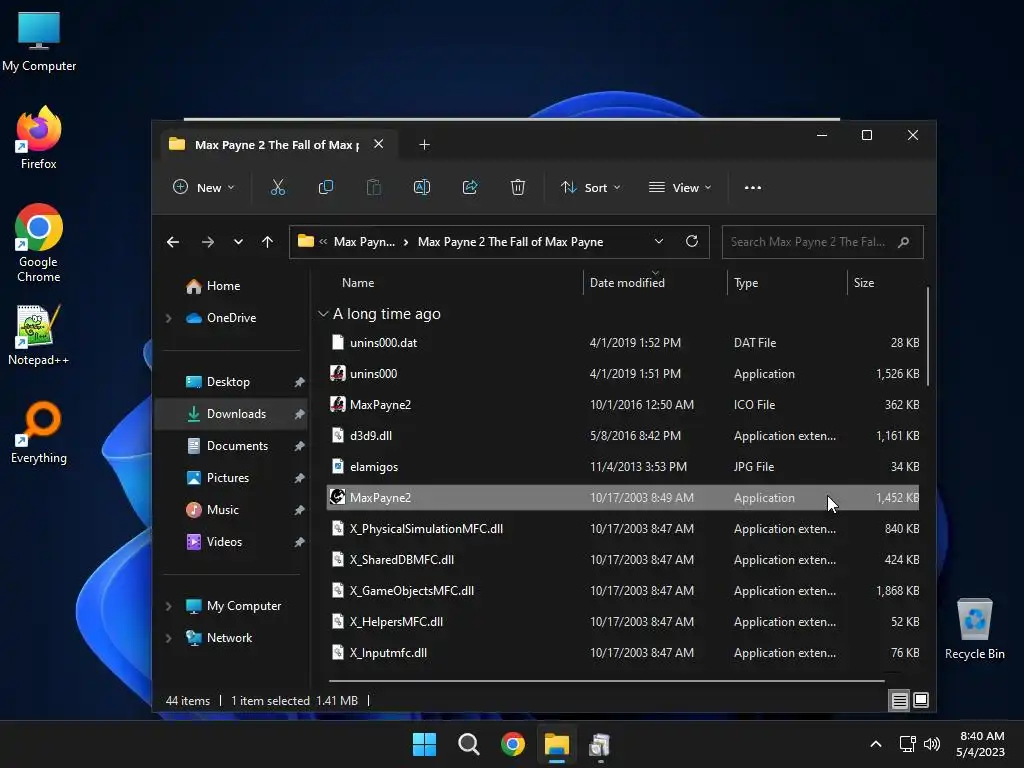
Task: Open Desktop in navigation pane
Action: pyautogui.click(x=228, y=382)
